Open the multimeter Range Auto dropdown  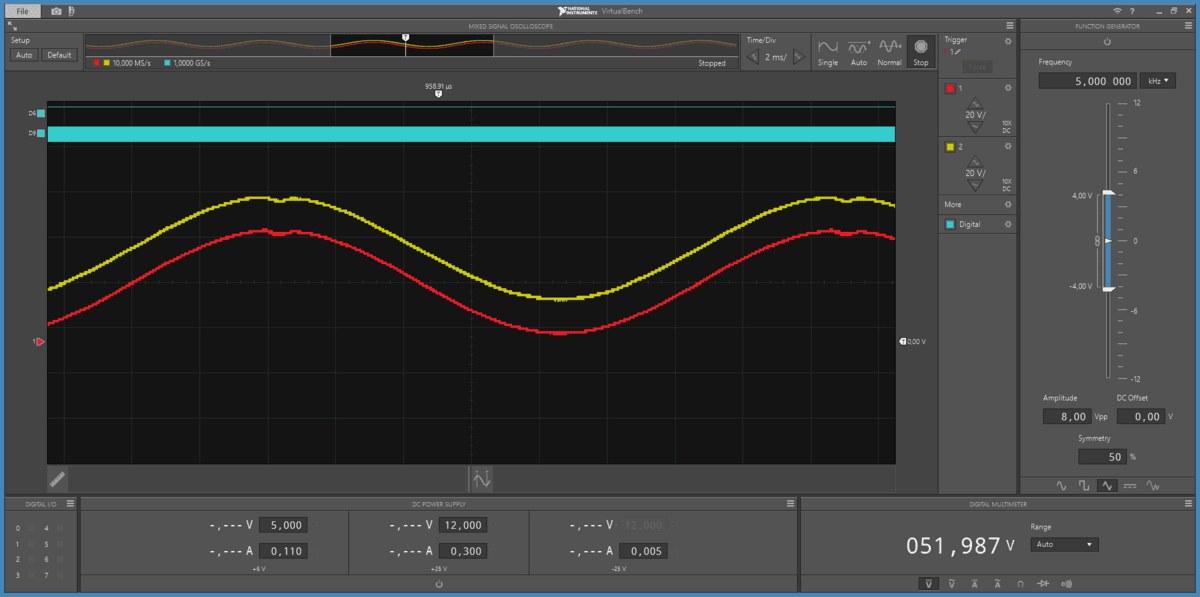1064,545
